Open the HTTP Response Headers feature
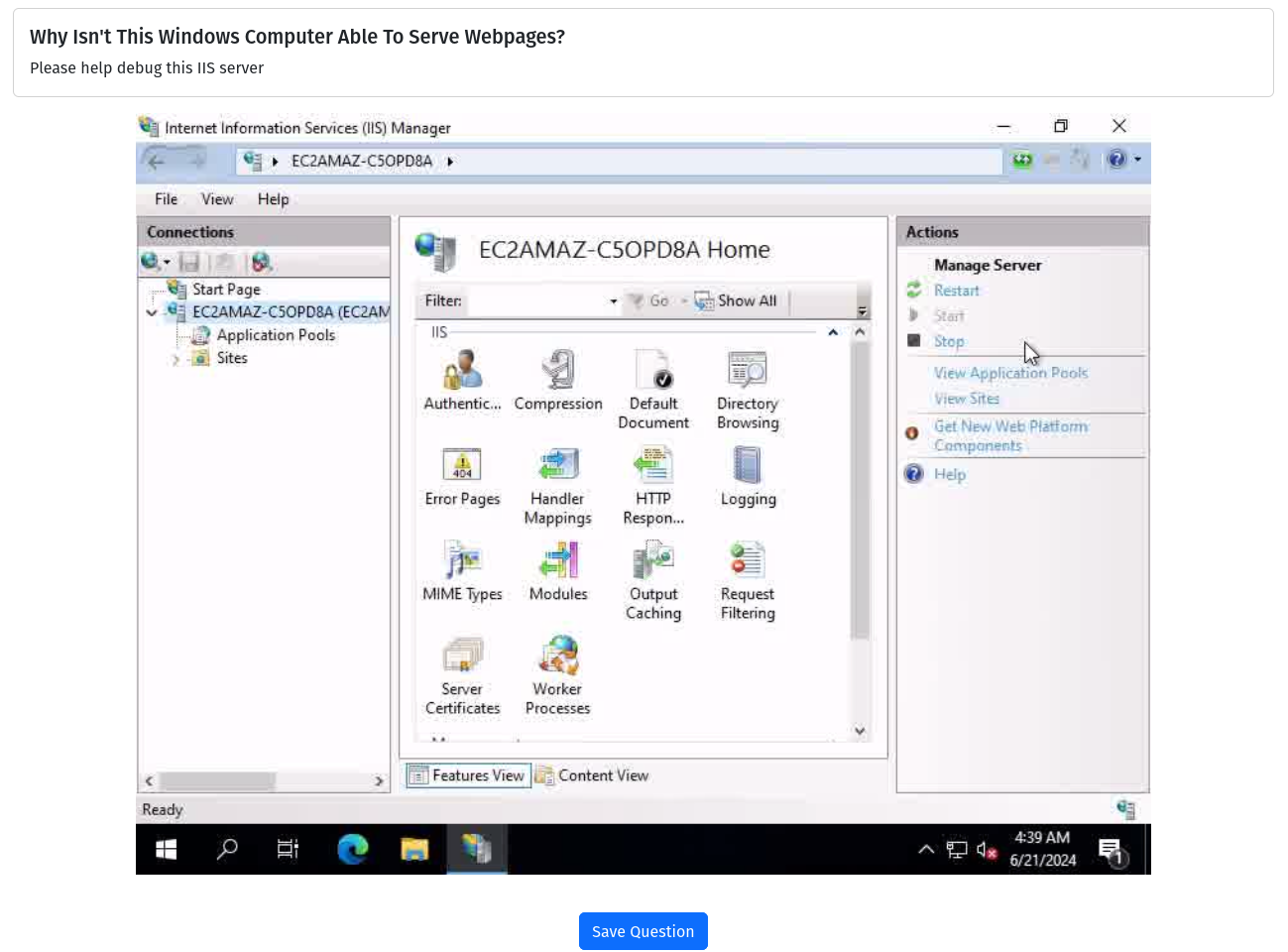 653,485
